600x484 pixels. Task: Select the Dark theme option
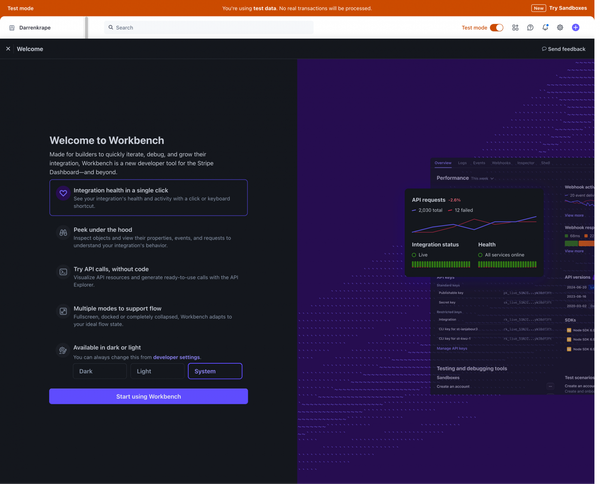tap(100, 371)
